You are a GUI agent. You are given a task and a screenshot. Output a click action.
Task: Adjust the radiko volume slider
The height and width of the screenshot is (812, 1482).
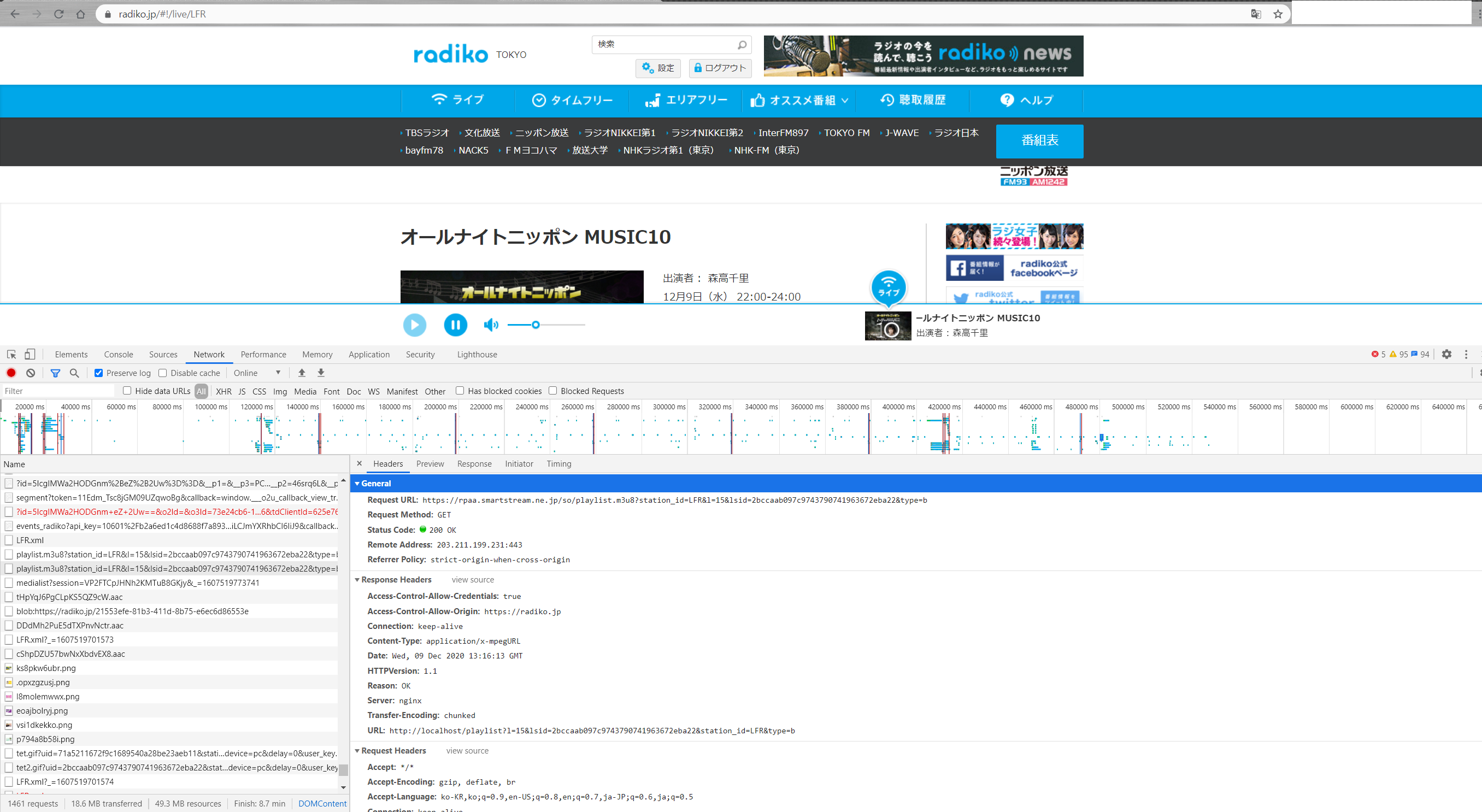tap(536, 325)
